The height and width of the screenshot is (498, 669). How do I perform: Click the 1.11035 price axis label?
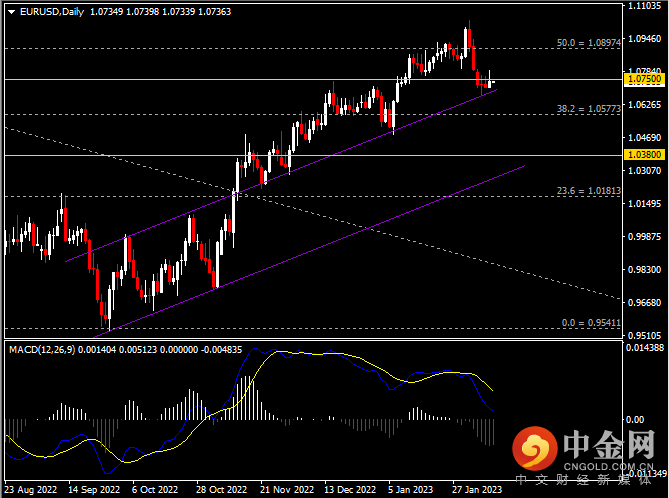click(644, 6)
